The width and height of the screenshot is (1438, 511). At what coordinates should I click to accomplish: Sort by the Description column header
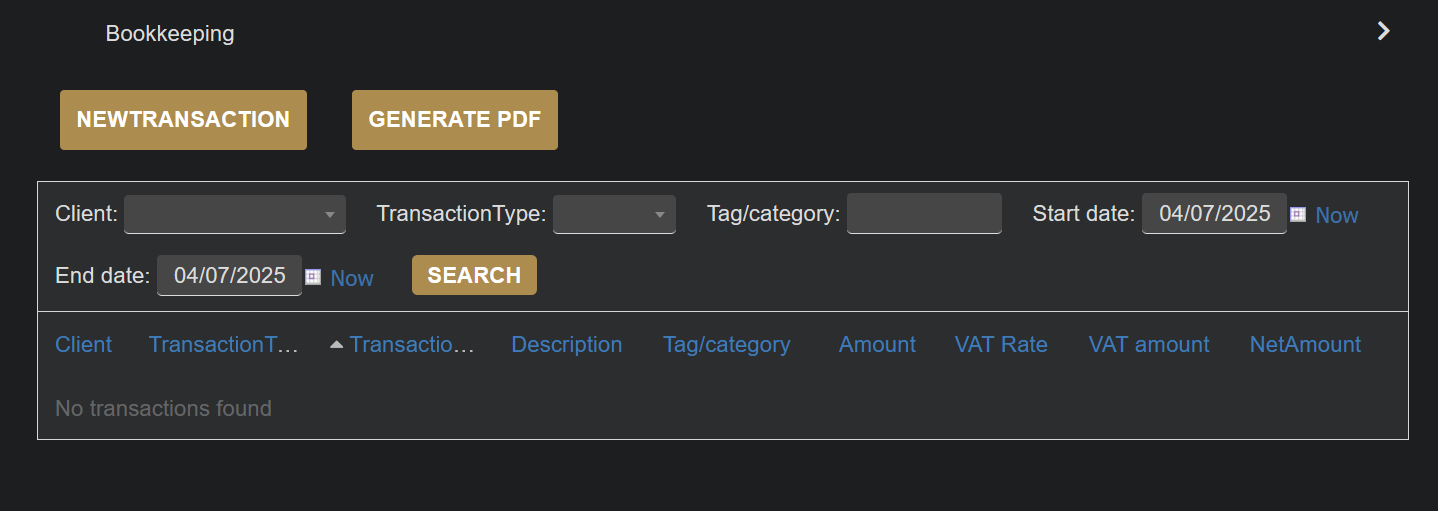coord(567,345)
